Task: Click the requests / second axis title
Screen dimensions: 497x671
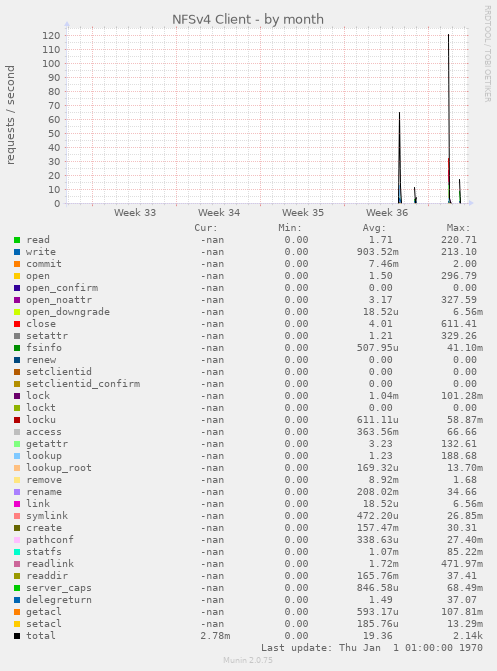Action: click(10, 115)
